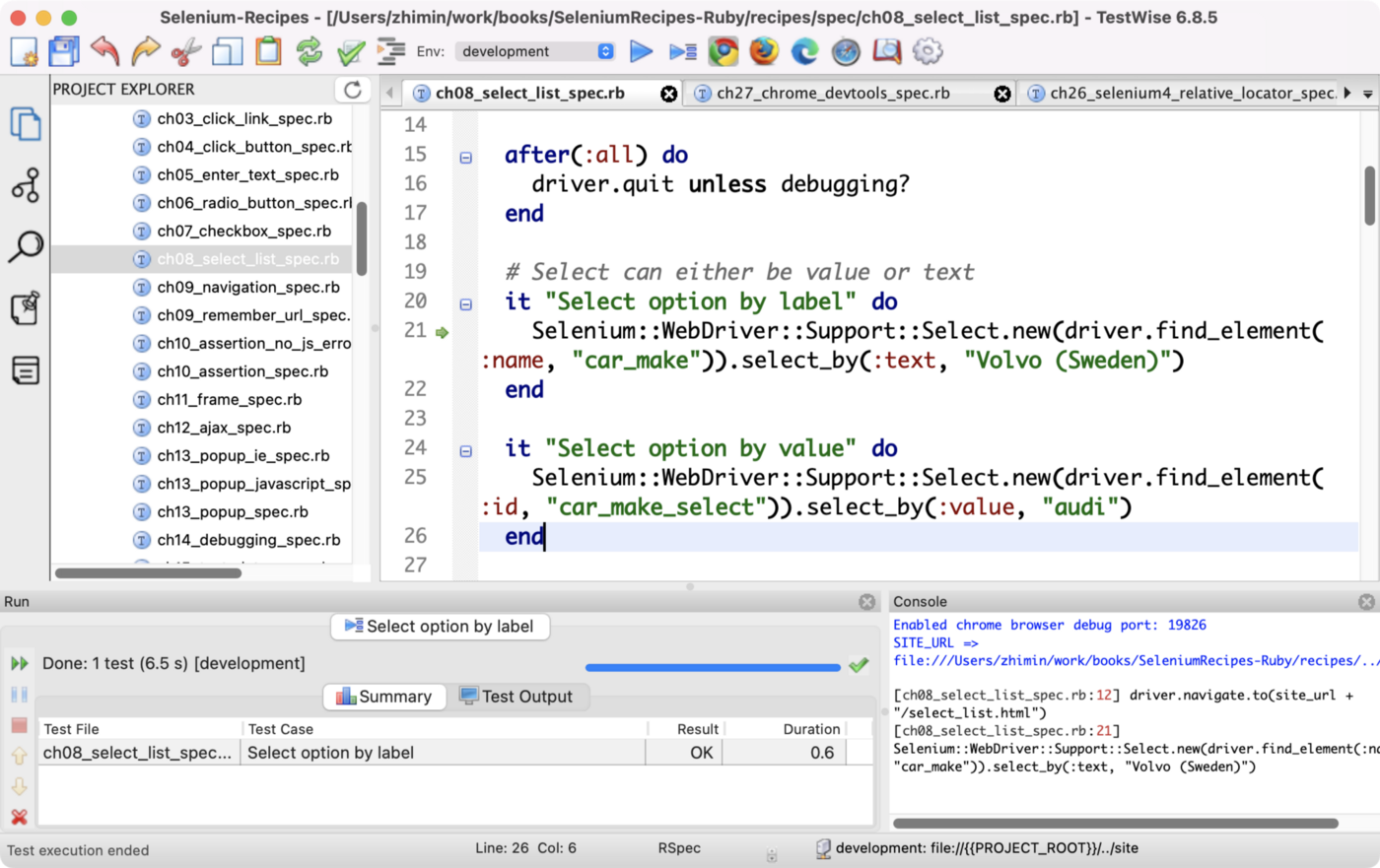This screenshot has width=1380, height=868.
Task: Open the source control sidebar icon
Action: 26,185
